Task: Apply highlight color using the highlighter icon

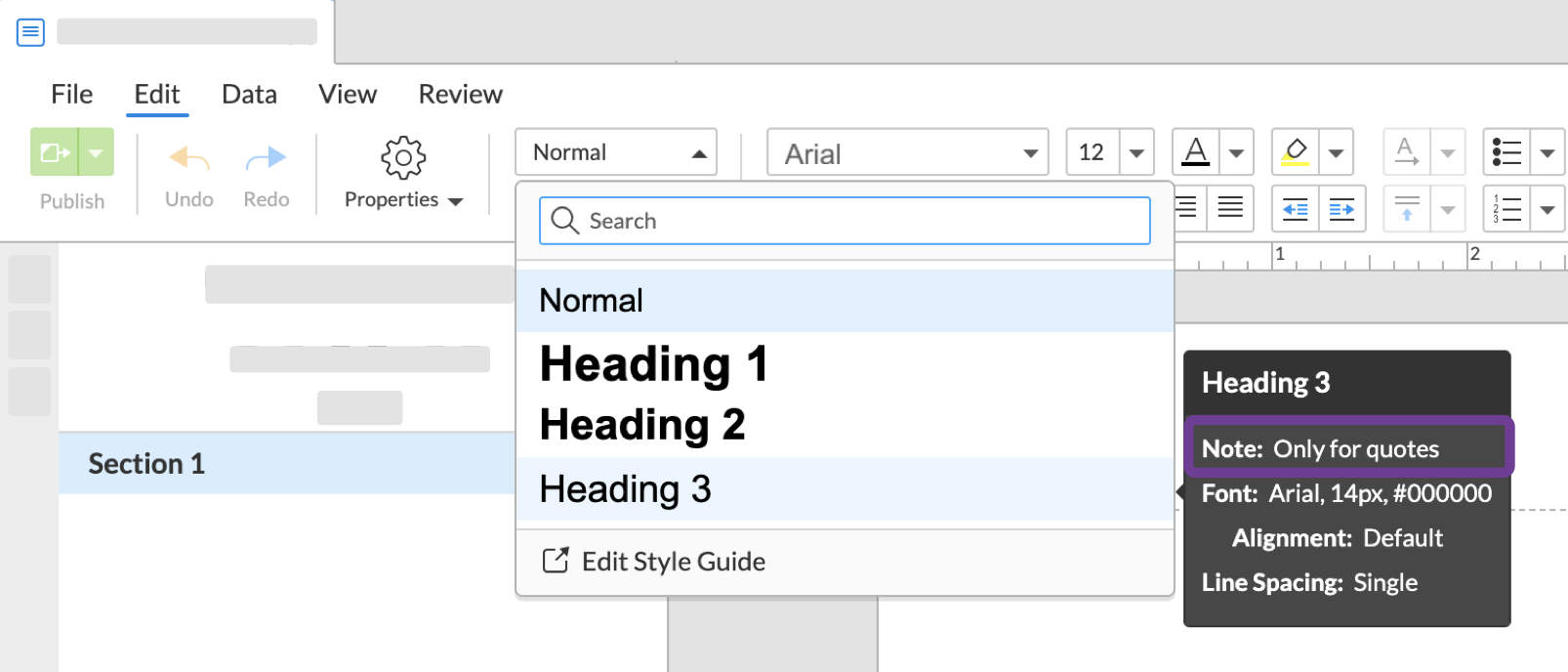Action: pyautogui.click(x=1297, y=152)
